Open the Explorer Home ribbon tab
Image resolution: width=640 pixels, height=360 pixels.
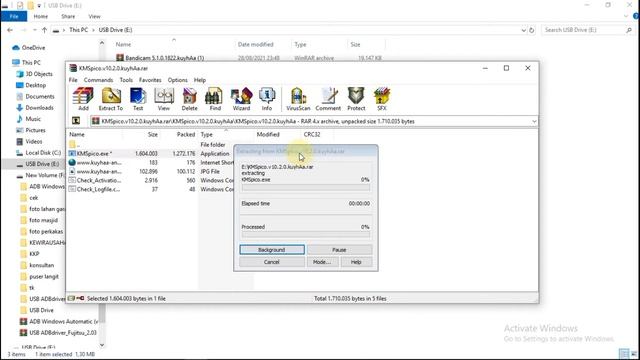[x=40, y=16]
